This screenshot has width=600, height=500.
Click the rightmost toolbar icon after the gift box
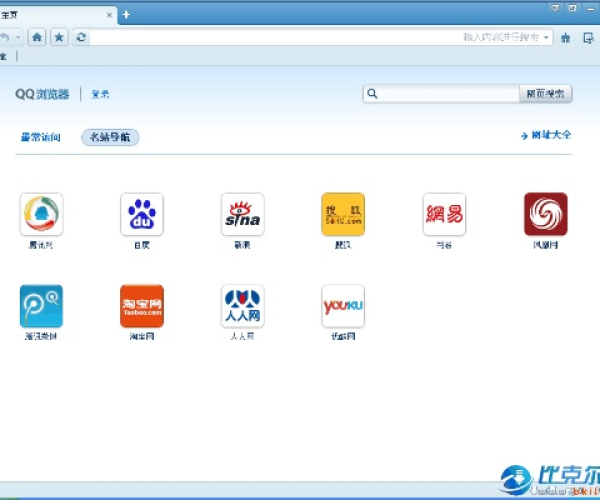[588, 37]
